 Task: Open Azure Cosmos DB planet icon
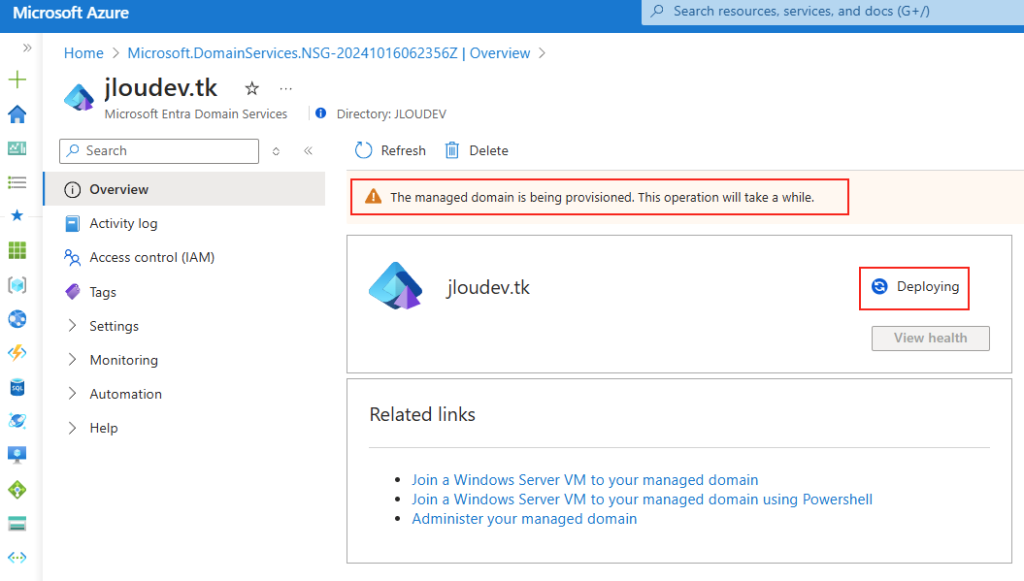pyautogui.click(x=17, y=421)
